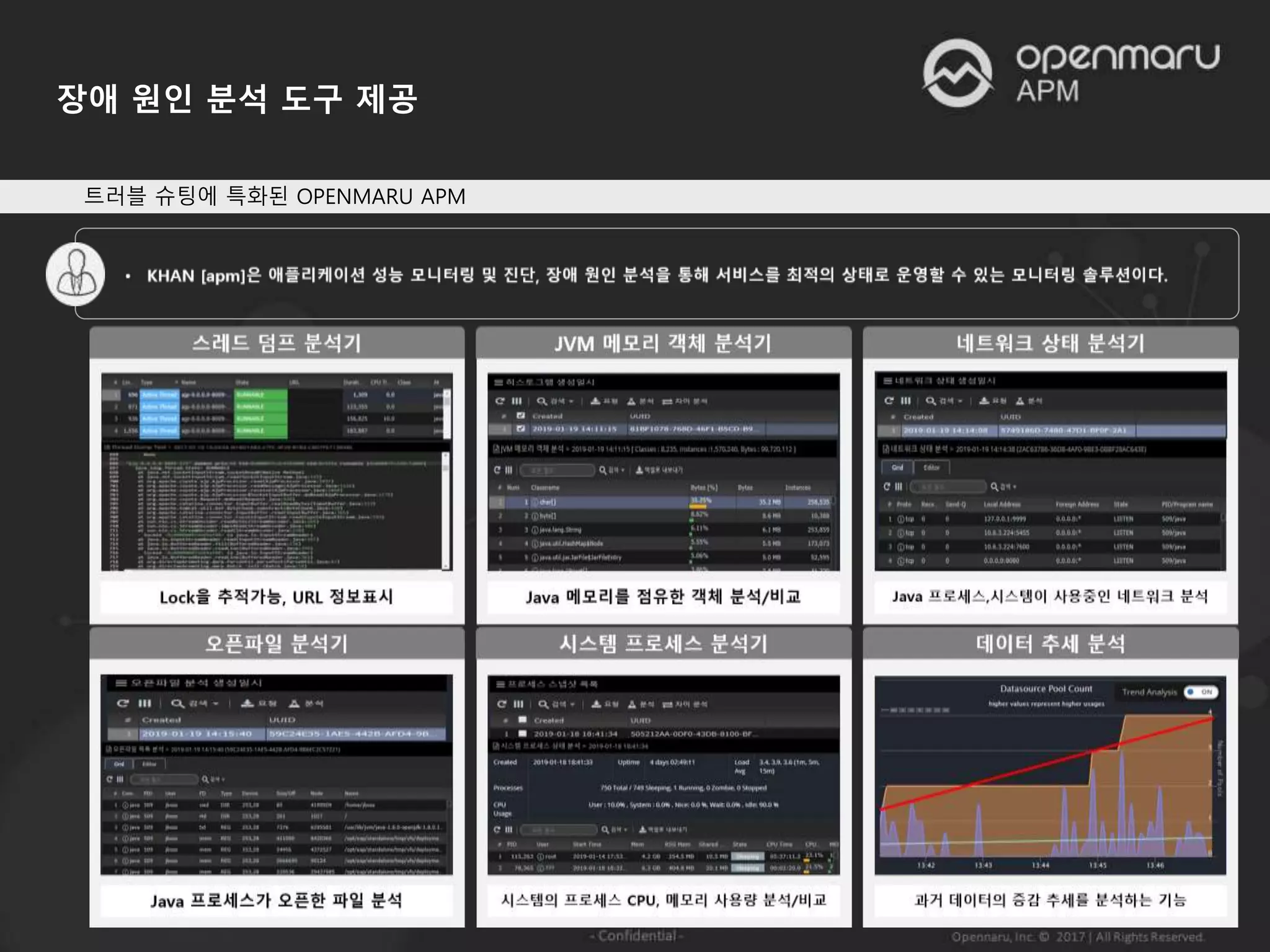The width and height of the screenshot is (1270, 952).
Task: Click the Foreign Address column header in network table
Action: pos(1077,505)
